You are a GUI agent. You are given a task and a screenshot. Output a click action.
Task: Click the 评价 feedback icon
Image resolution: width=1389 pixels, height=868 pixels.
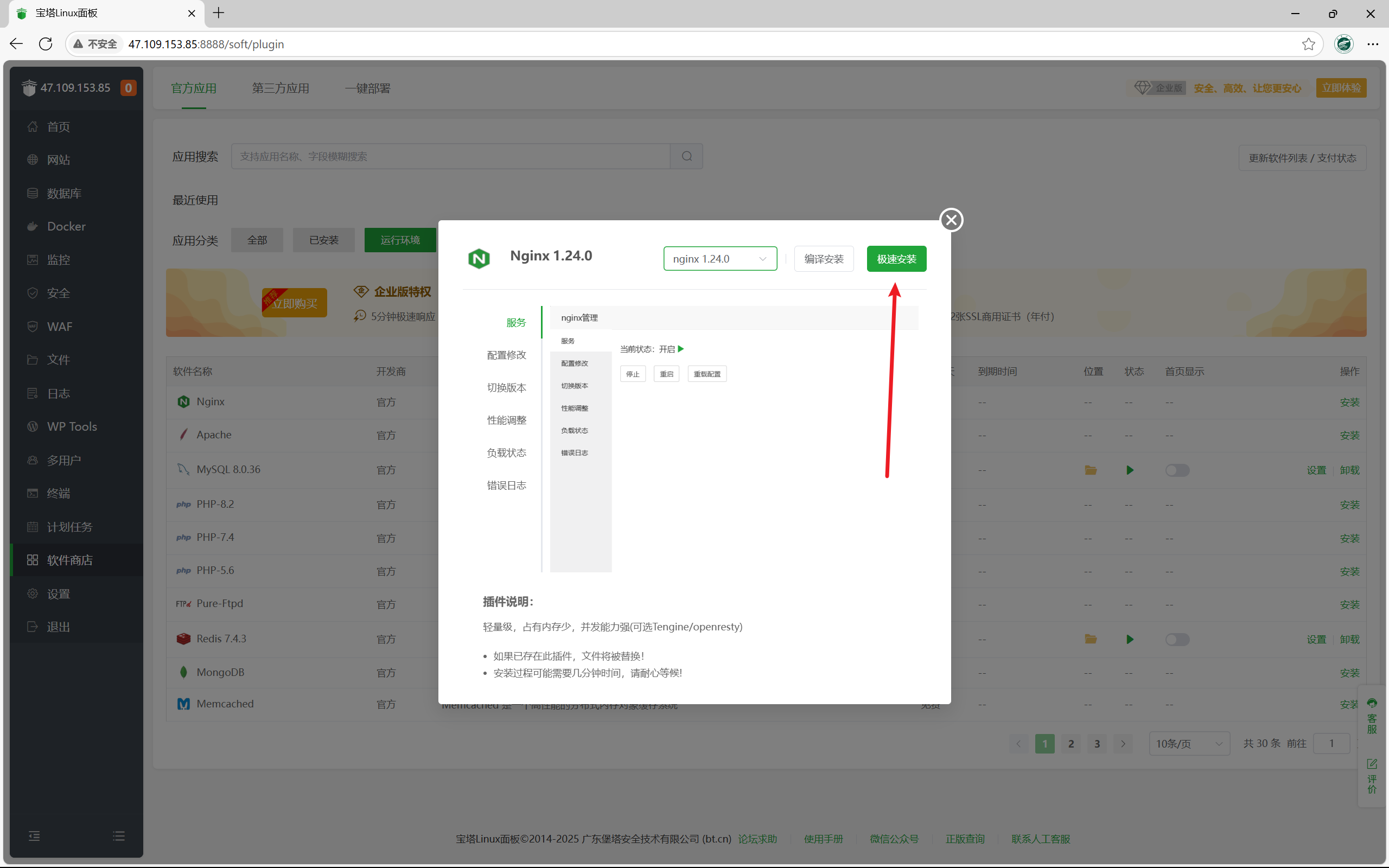[x=1372, y=777]
